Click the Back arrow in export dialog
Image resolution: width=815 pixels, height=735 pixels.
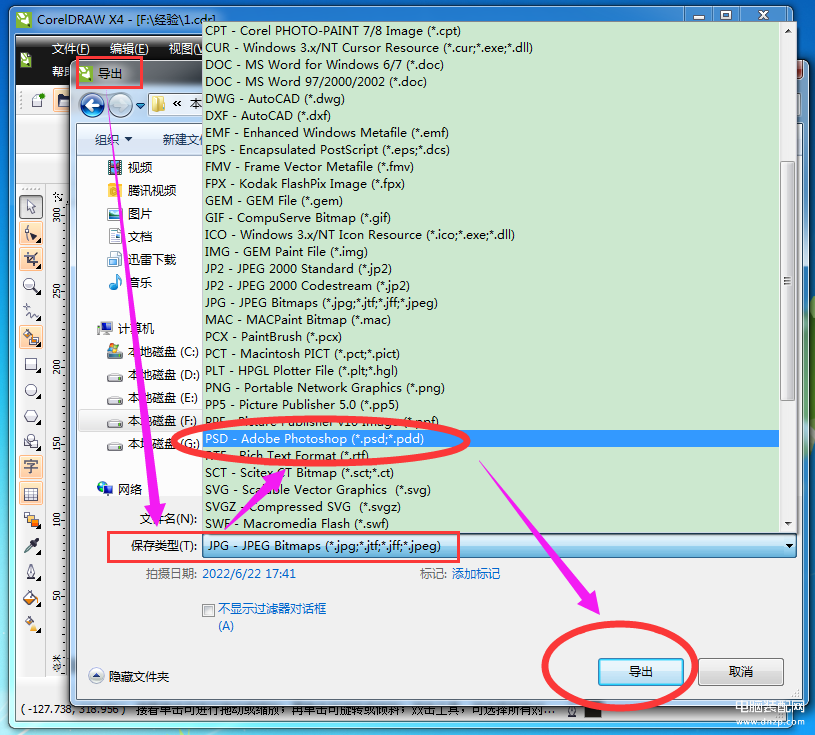93,106
